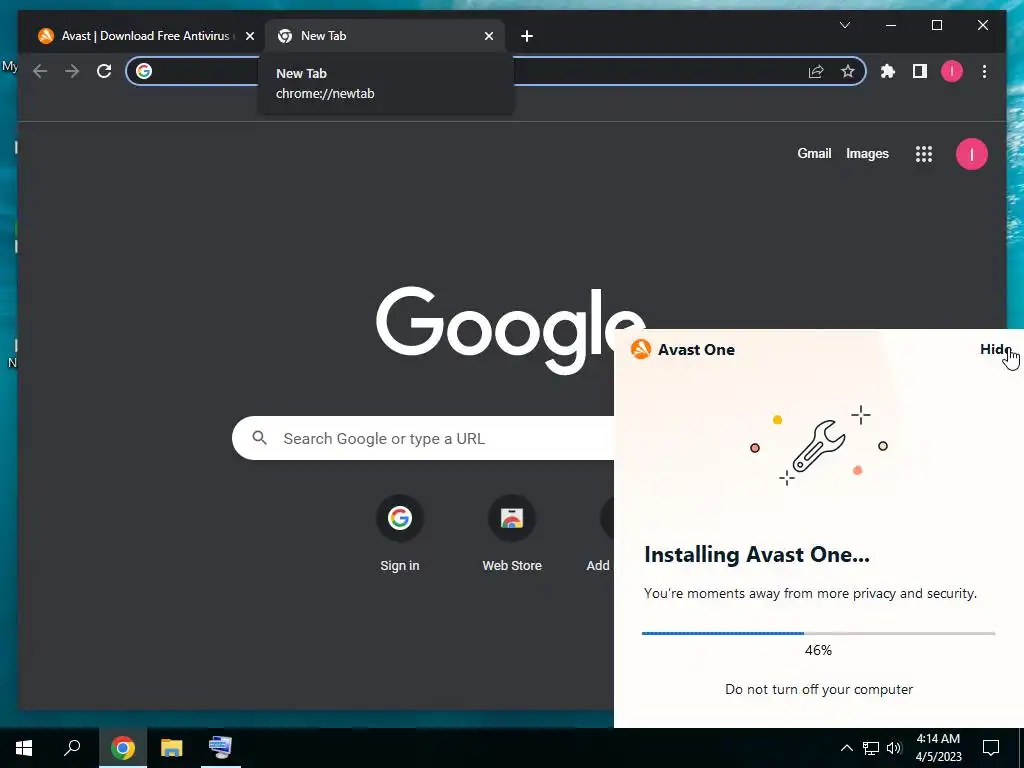Screen dimensions: 1024x768
Task: Share this page icon in address bar
Action: click(816, 71)
